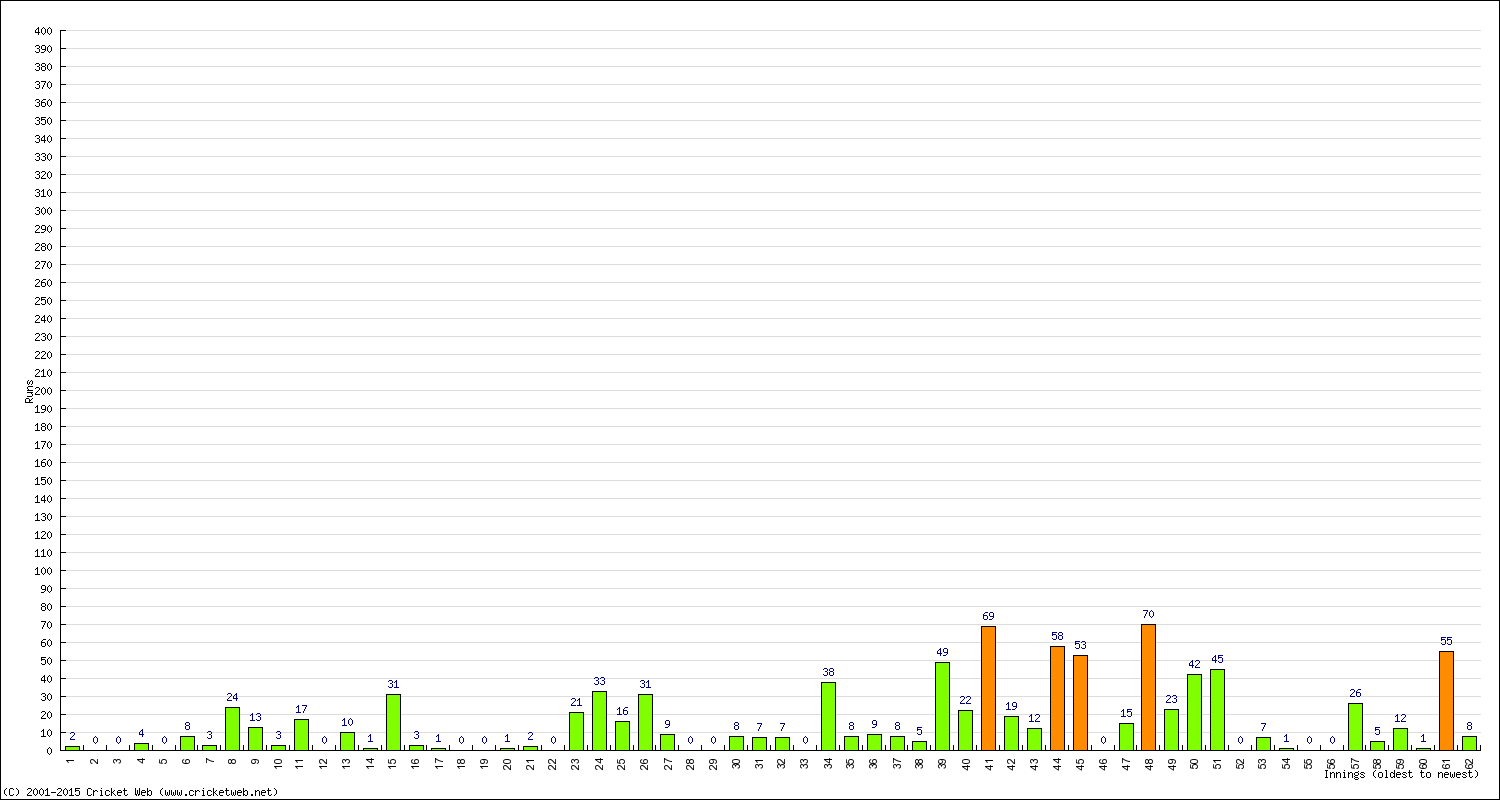Viewport: 1500px width, 800px height.
Task: Click the 250 tick label on the y-axis
Action: click(43, 301)
